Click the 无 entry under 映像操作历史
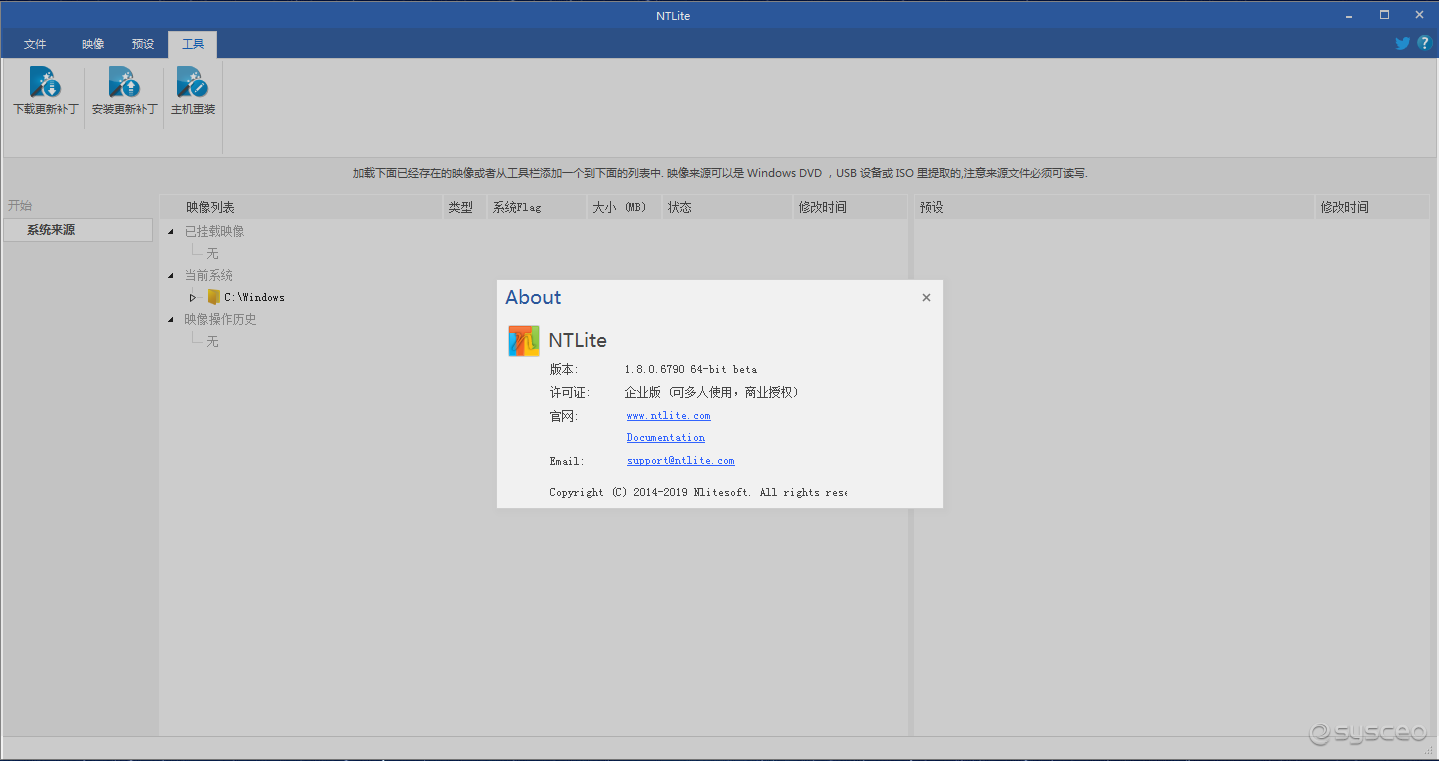This screenshot has height=761, width=1439. [212, 342]
